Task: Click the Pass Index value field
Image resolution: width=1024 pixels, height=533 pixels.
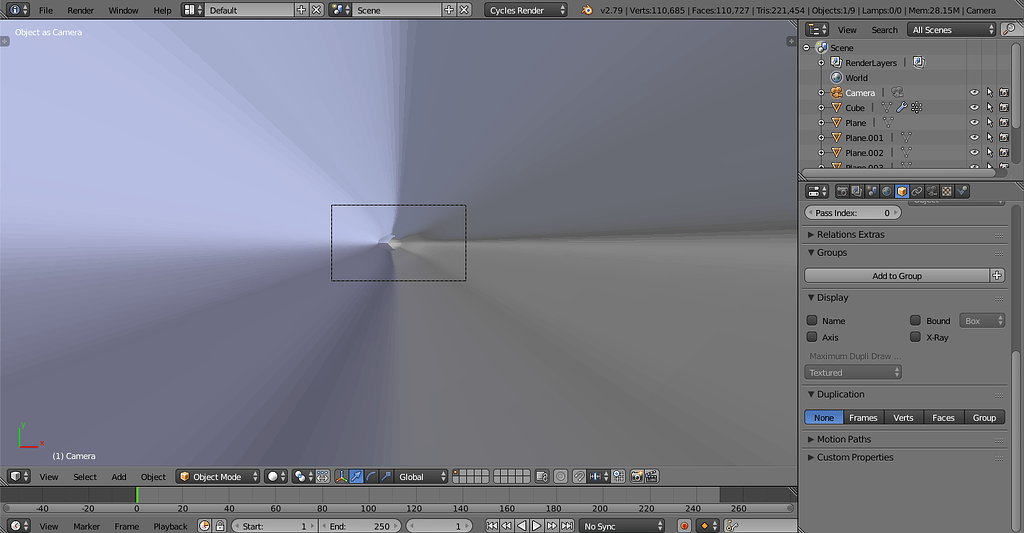Action: pyautogui.click(x=853, y=213)
